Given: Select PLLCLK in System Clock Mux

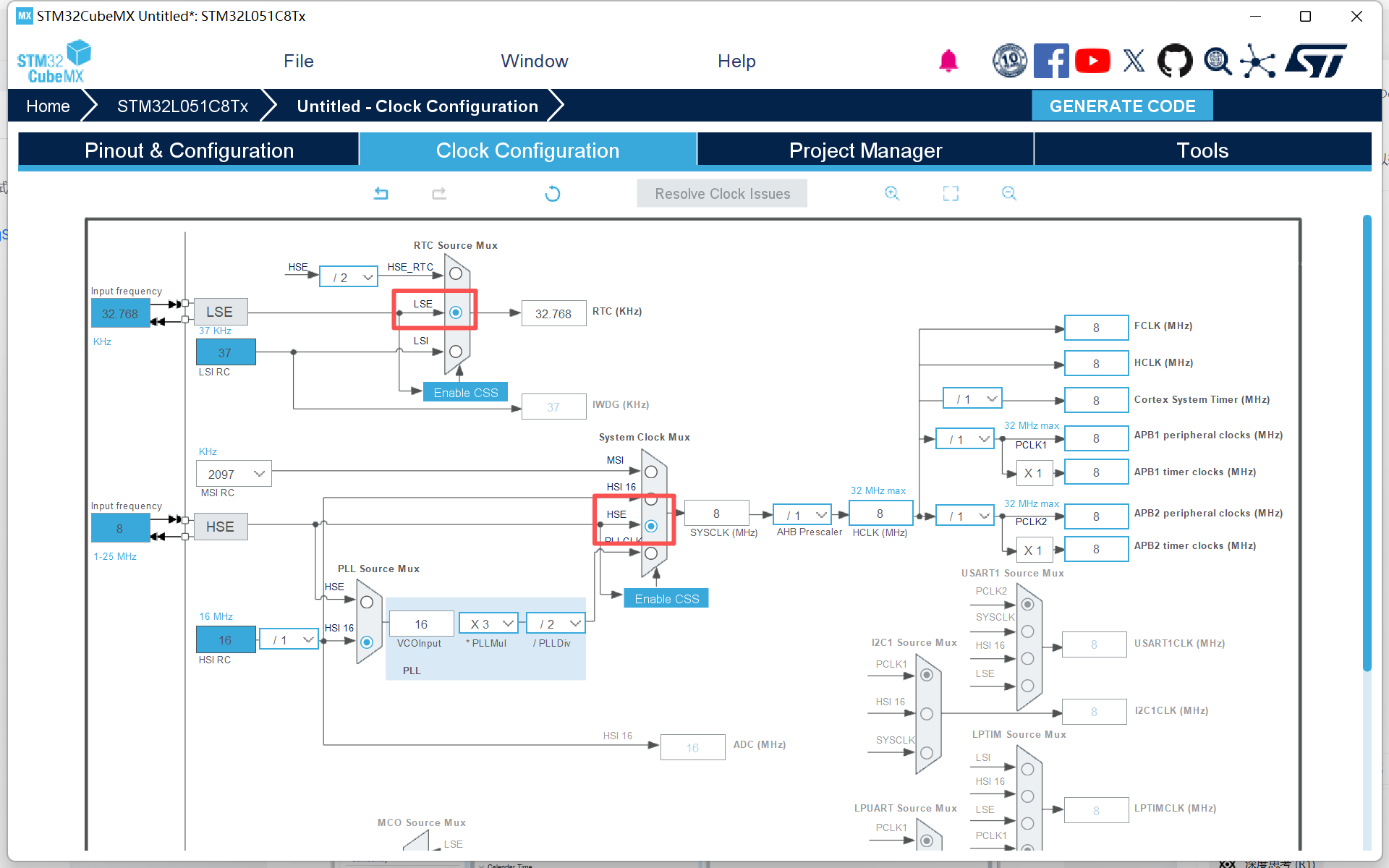Looking at the screenshot, I should 651,553.
